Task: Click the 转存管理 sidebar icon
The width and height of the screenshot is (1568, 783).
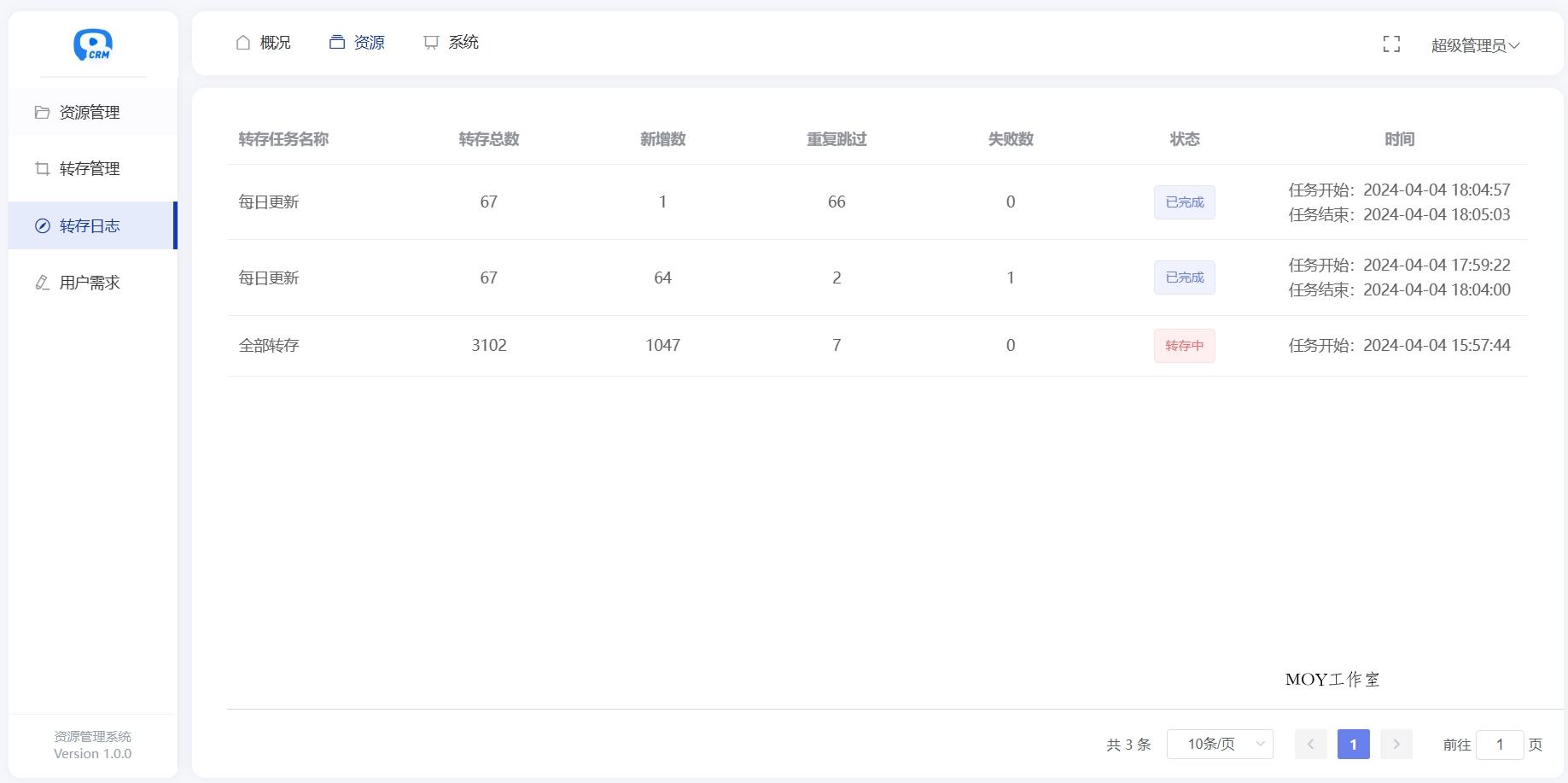Action: 42,168
